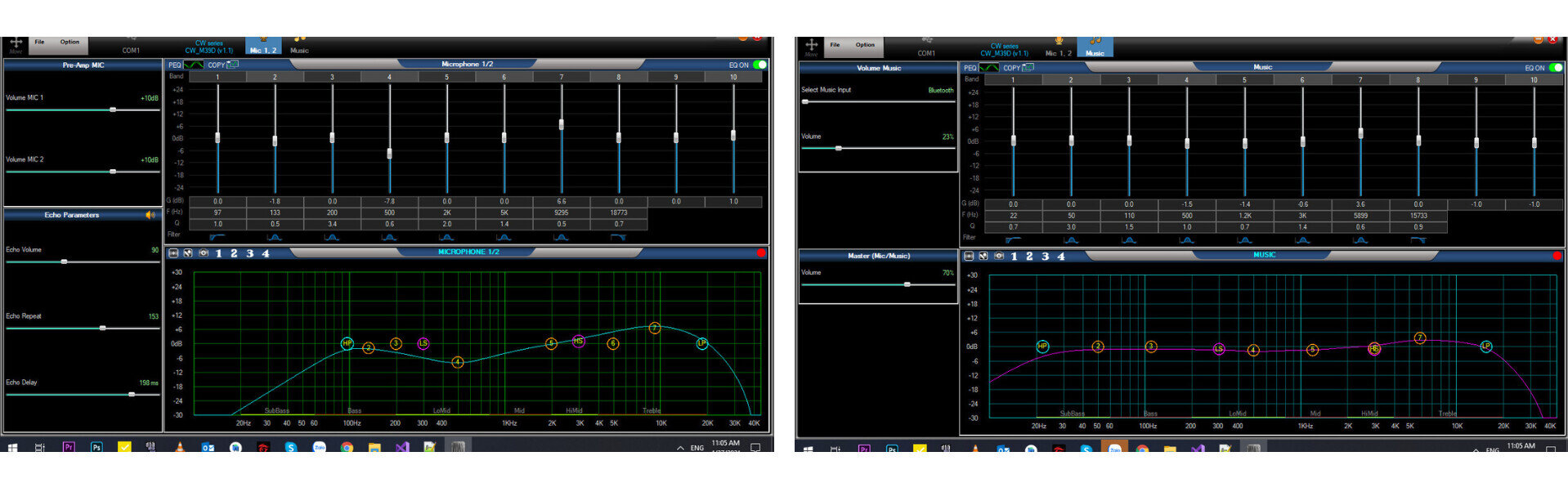Open band 1 filter type in Microphone EQ
The width and height of the screenshot is (1568, 492).
(x=217, y=237)
